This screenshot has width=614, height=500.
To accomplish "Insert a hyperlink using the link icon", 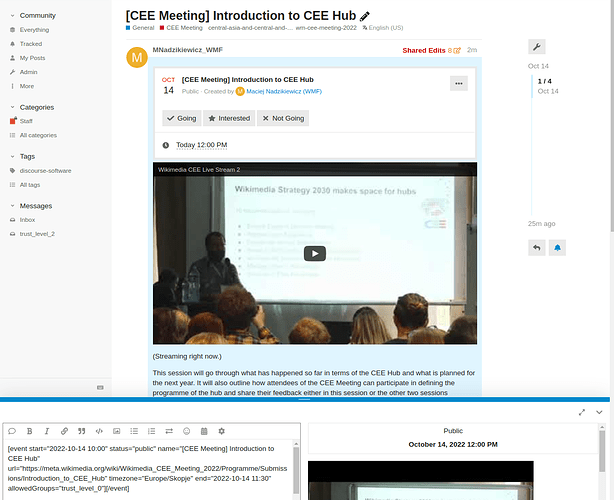I will point(64,431).
